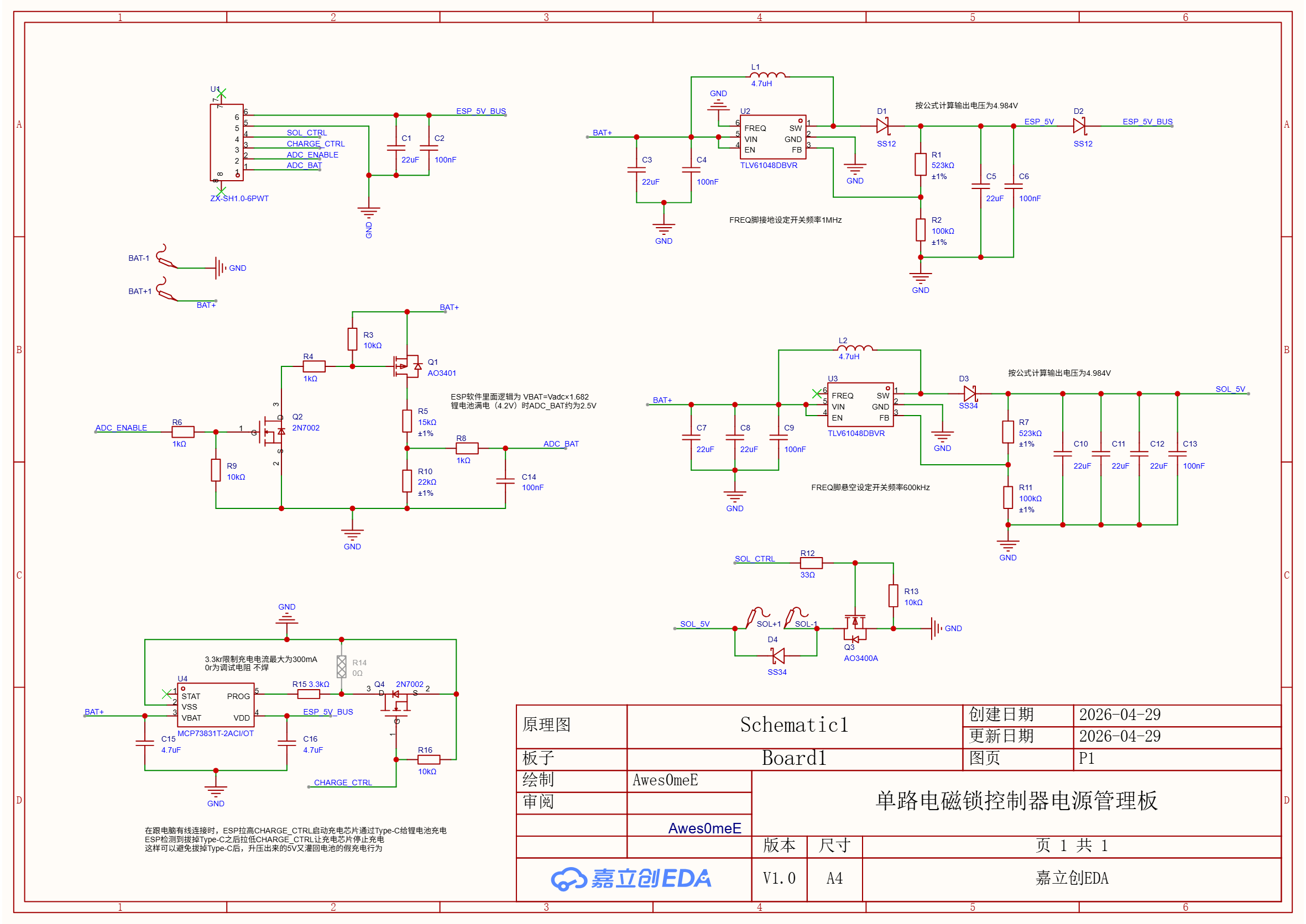The height and width of the screenshot is (924, 1306).
Task: Select the SOL-1 pad symbol
Action: [796, 618]
